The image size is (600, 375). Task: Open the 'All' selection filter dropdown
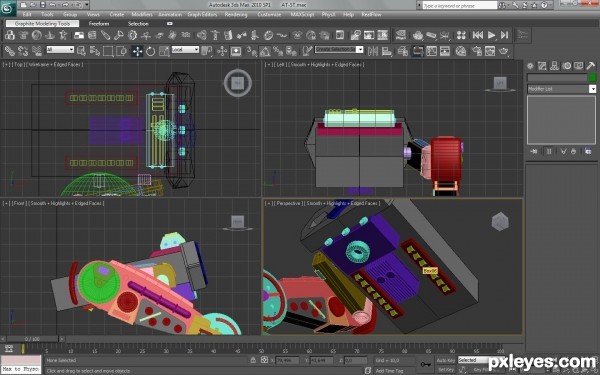60,50
